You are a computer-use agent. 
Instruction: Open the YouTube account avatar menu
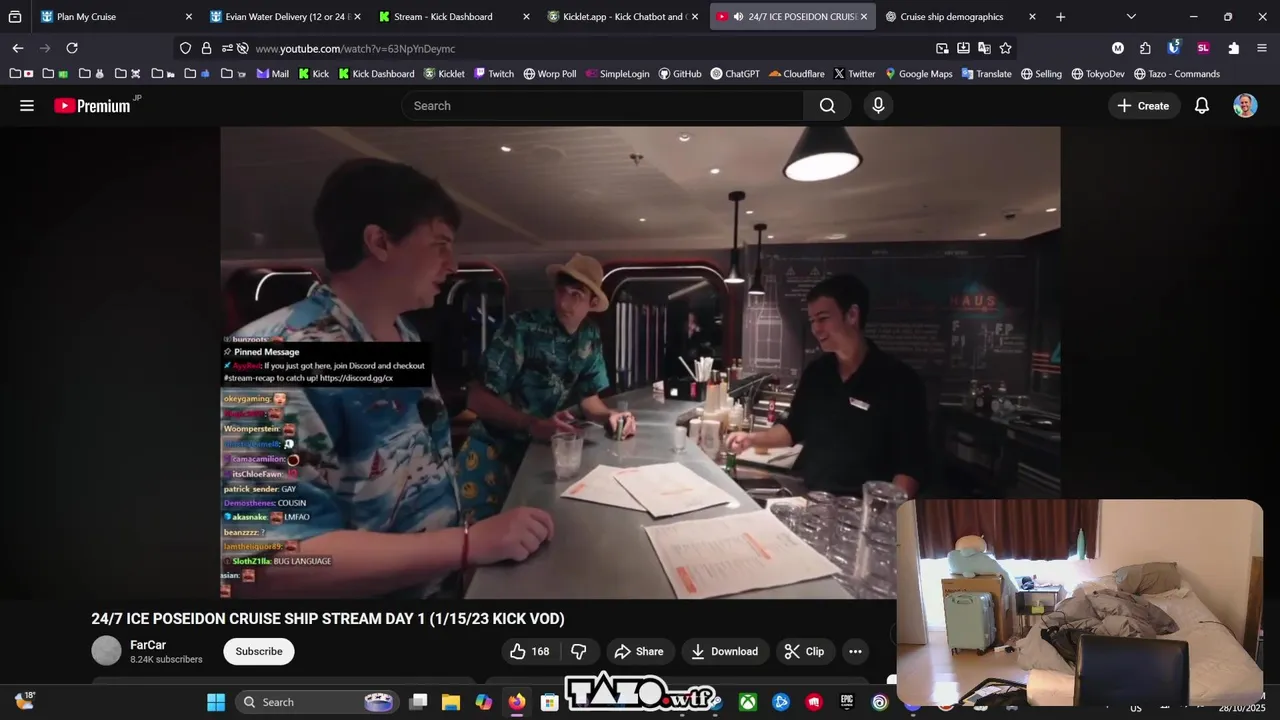[x=1245, y=105]
